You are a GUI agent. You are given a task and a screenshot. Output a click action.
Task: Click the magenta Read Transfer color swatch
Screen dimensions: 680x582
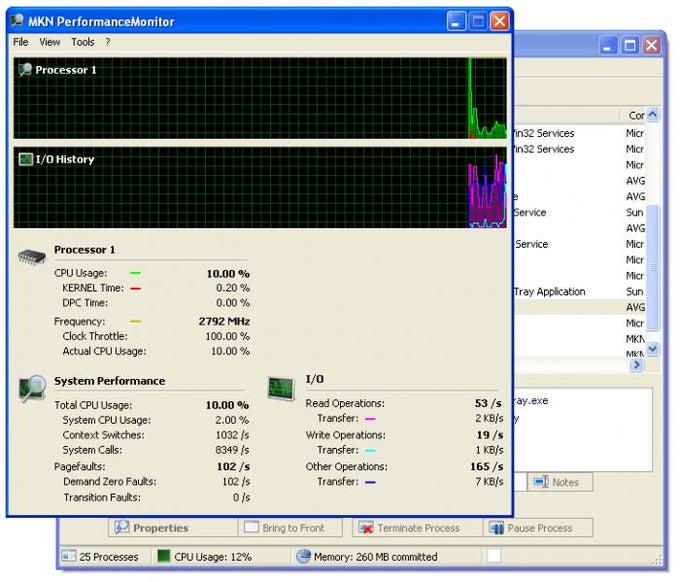click(x=370, y=419)
